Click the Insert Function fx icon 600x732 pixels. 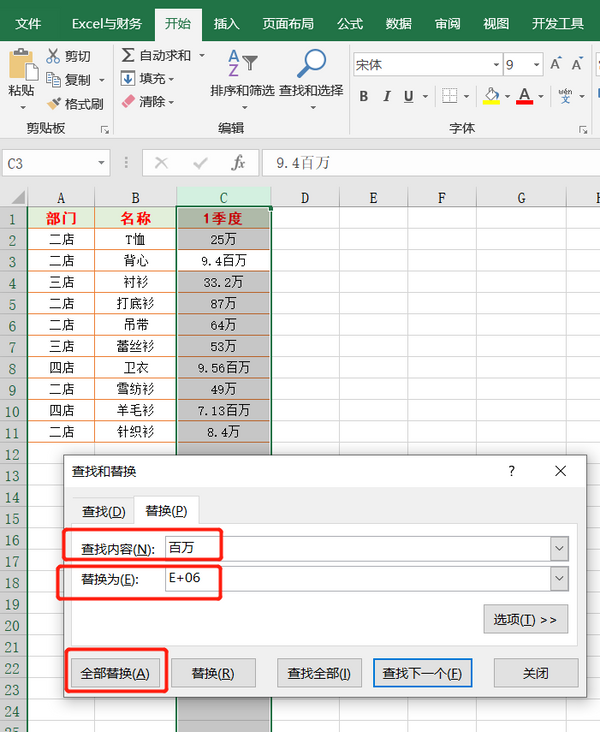tap(238, 163)
